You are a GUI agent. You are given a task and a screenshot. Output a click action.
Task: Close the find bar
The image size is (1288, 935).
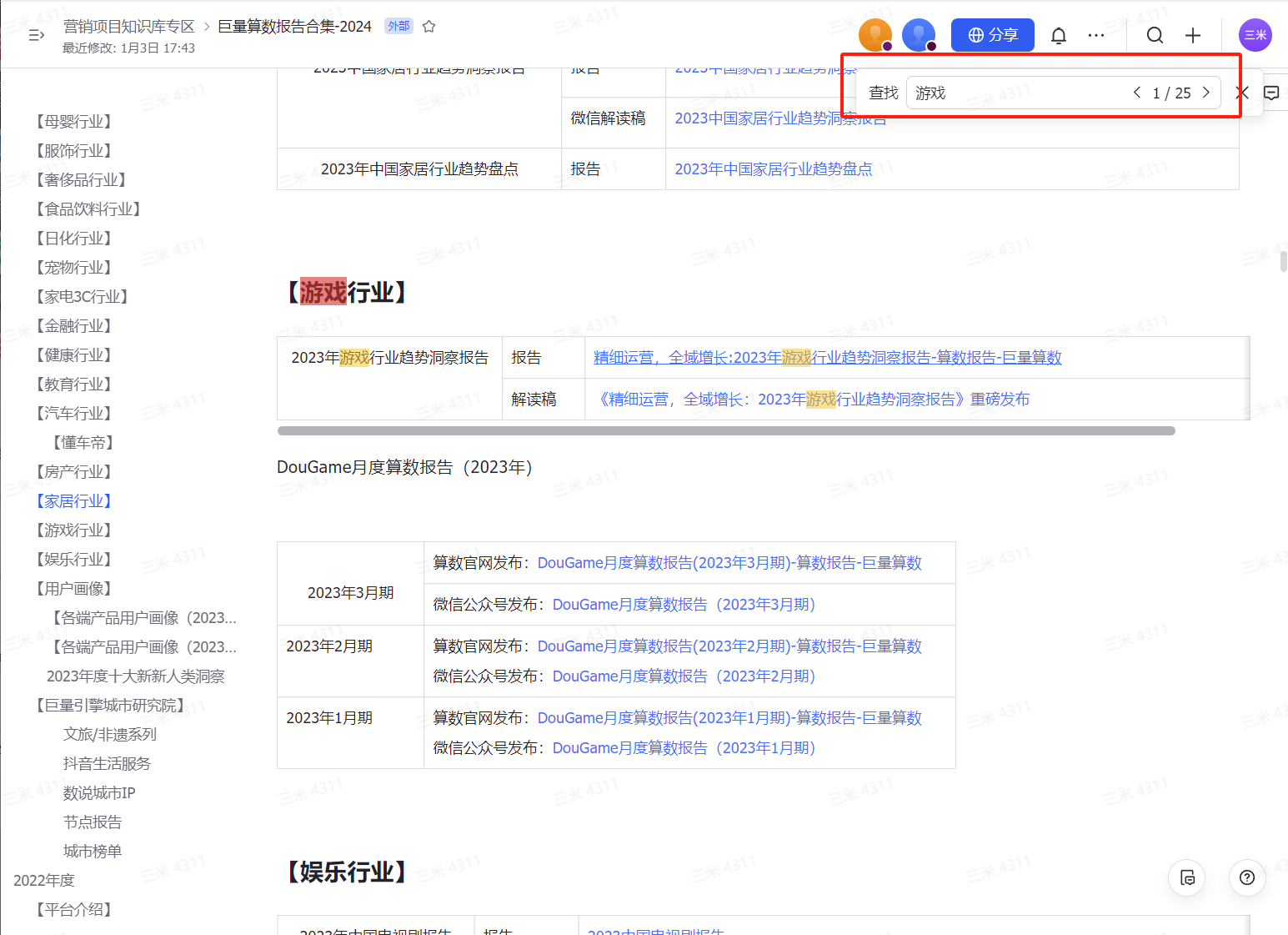tap(1242, 93)
